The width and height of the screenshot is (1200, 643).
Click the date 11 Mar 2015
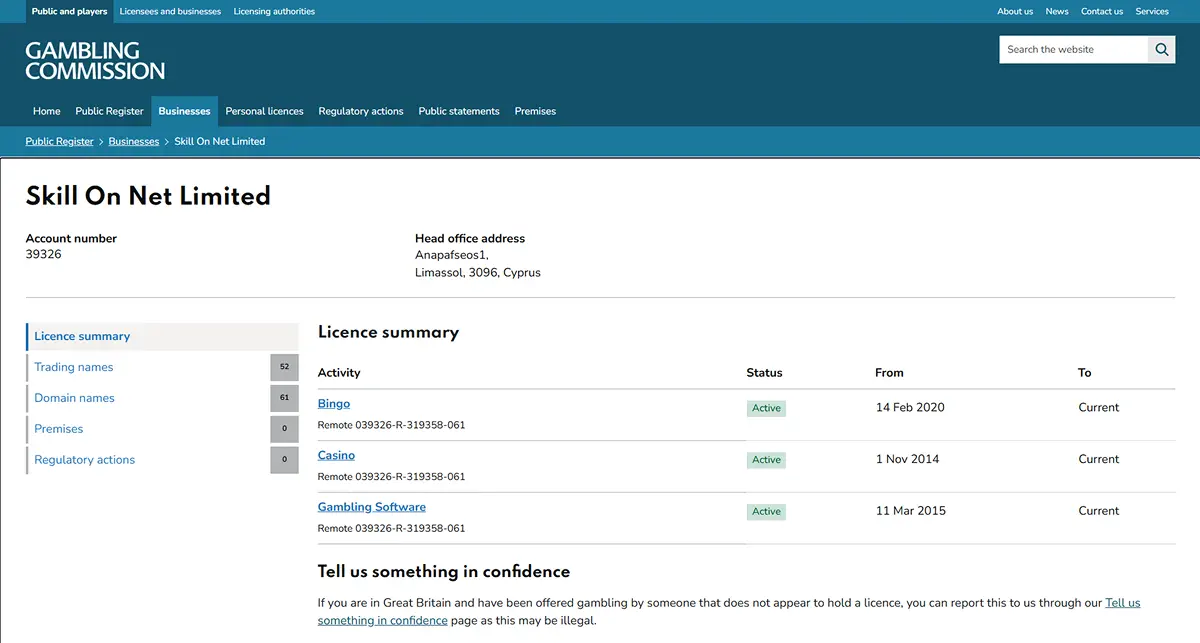pos(910,510)
